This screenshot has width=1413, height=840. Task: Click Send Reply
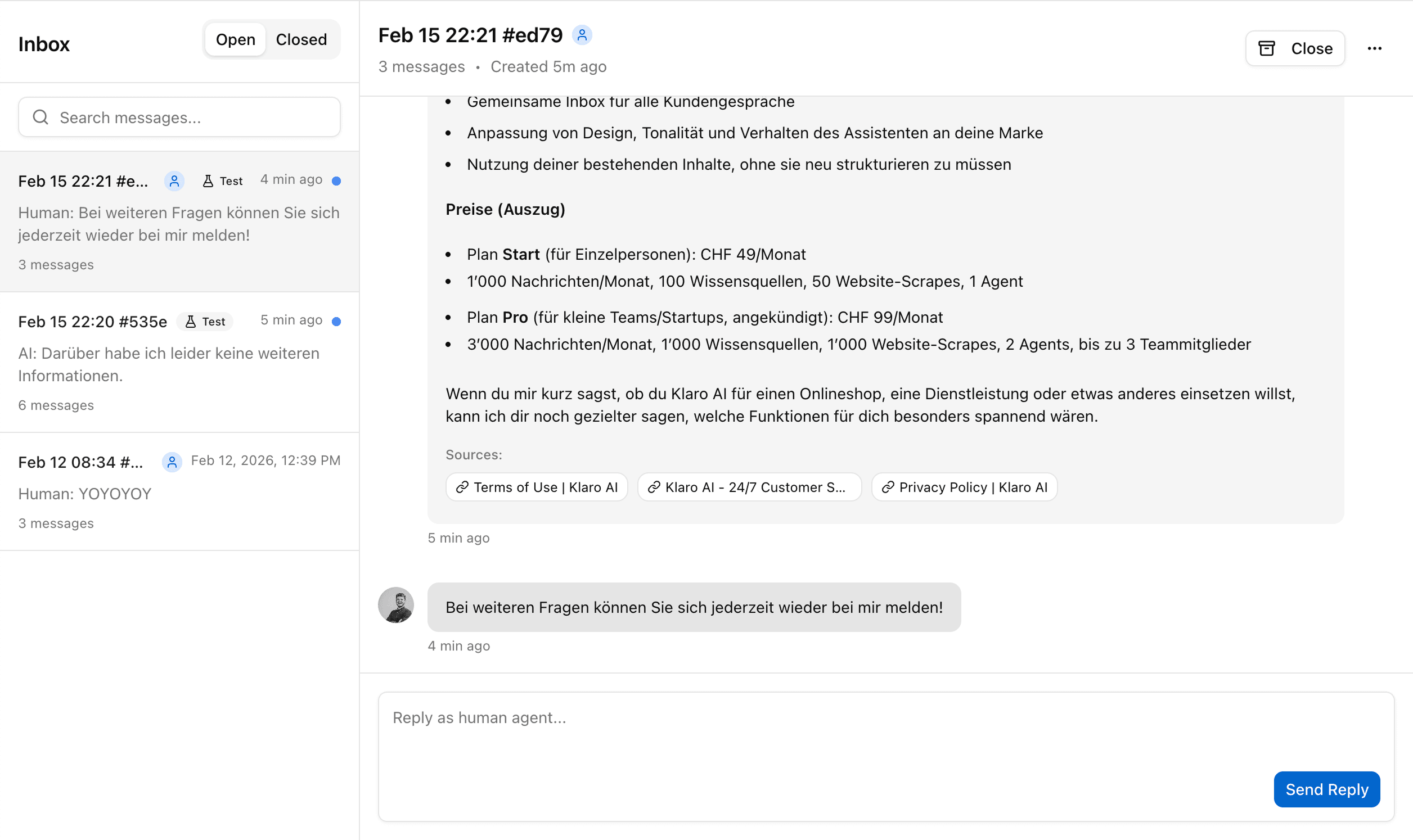(x=1327, y=789)
